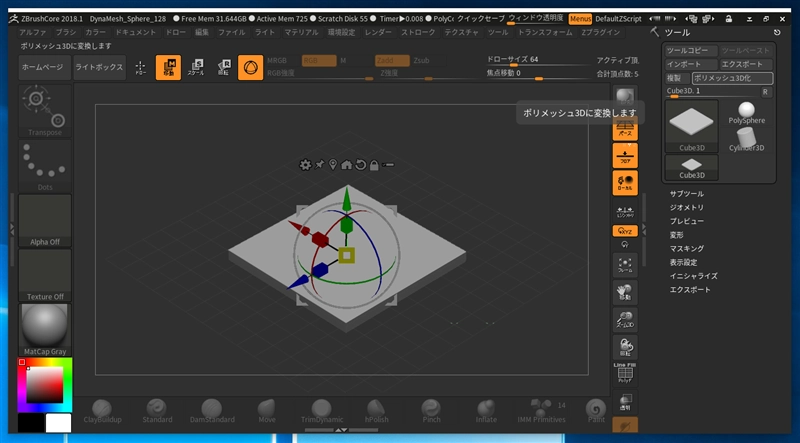800x443 pixels.
Task: Click the Zoom3D view button
Action: tap(625, 320)
